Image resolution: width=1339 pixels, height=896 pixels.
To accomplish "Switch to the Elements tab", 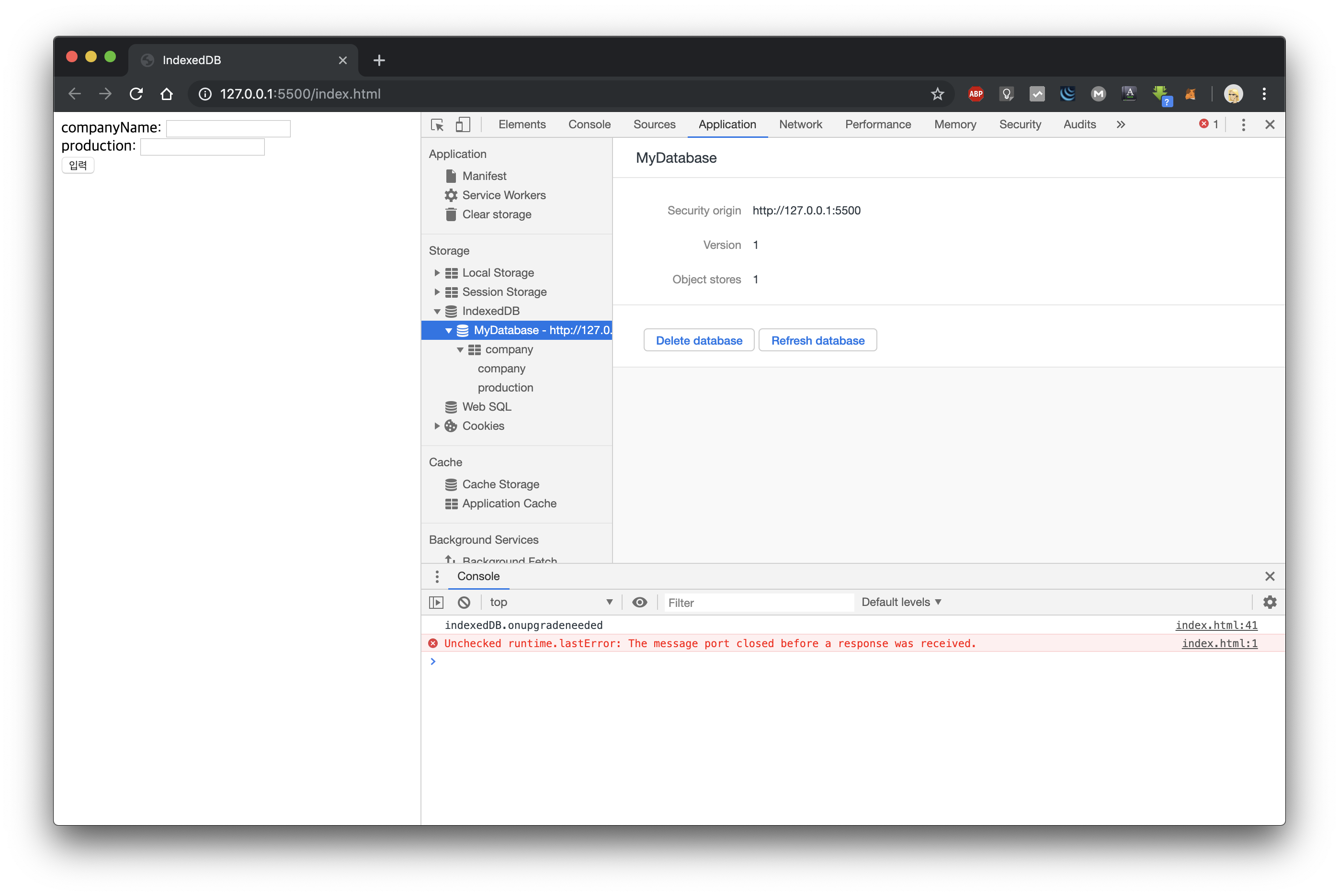I will tap(522, 124).
